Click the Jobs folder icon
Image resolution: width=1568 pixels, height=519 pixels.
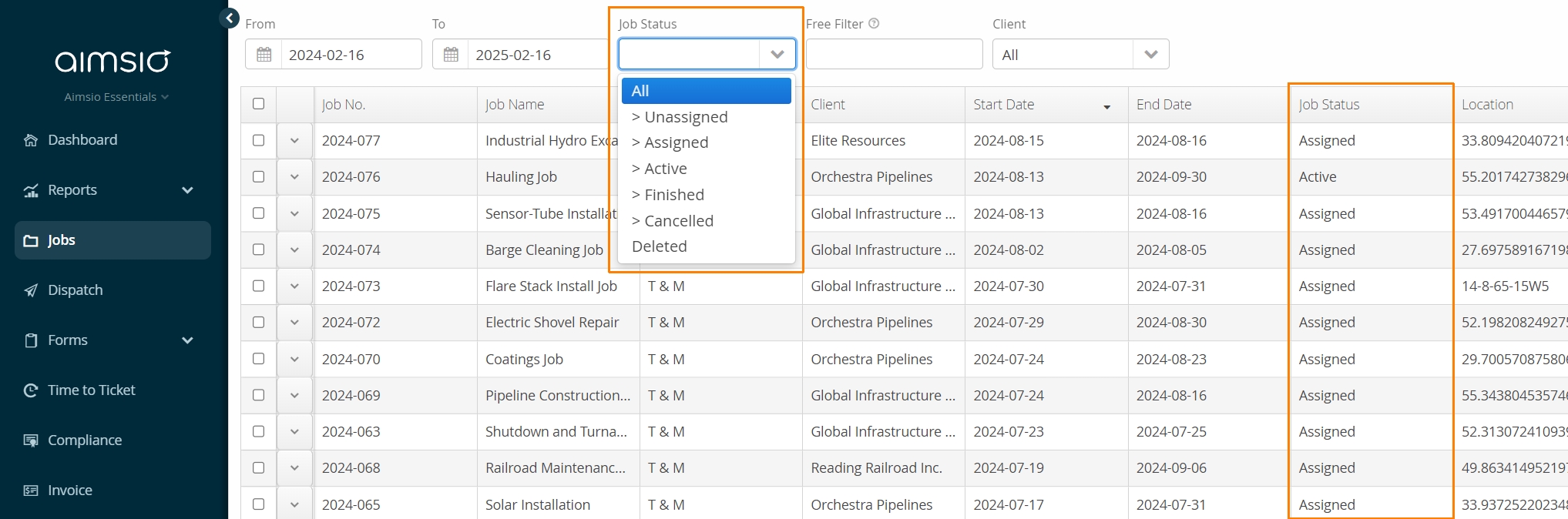31,240
